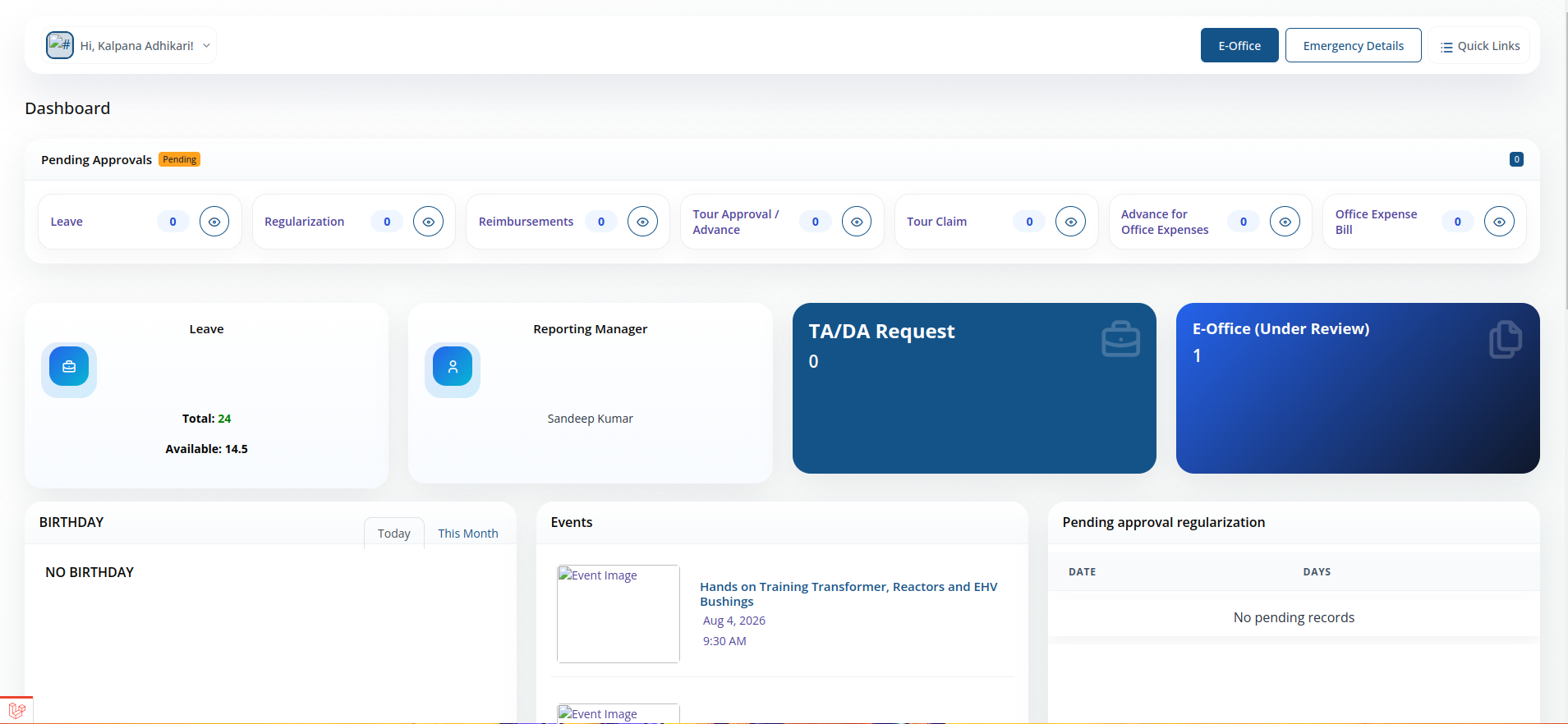Image resolution: width=1568 pixels, height=724 pixels.
Task: Click the 9:30 AM event time
Action: click(x=724, y=641)
